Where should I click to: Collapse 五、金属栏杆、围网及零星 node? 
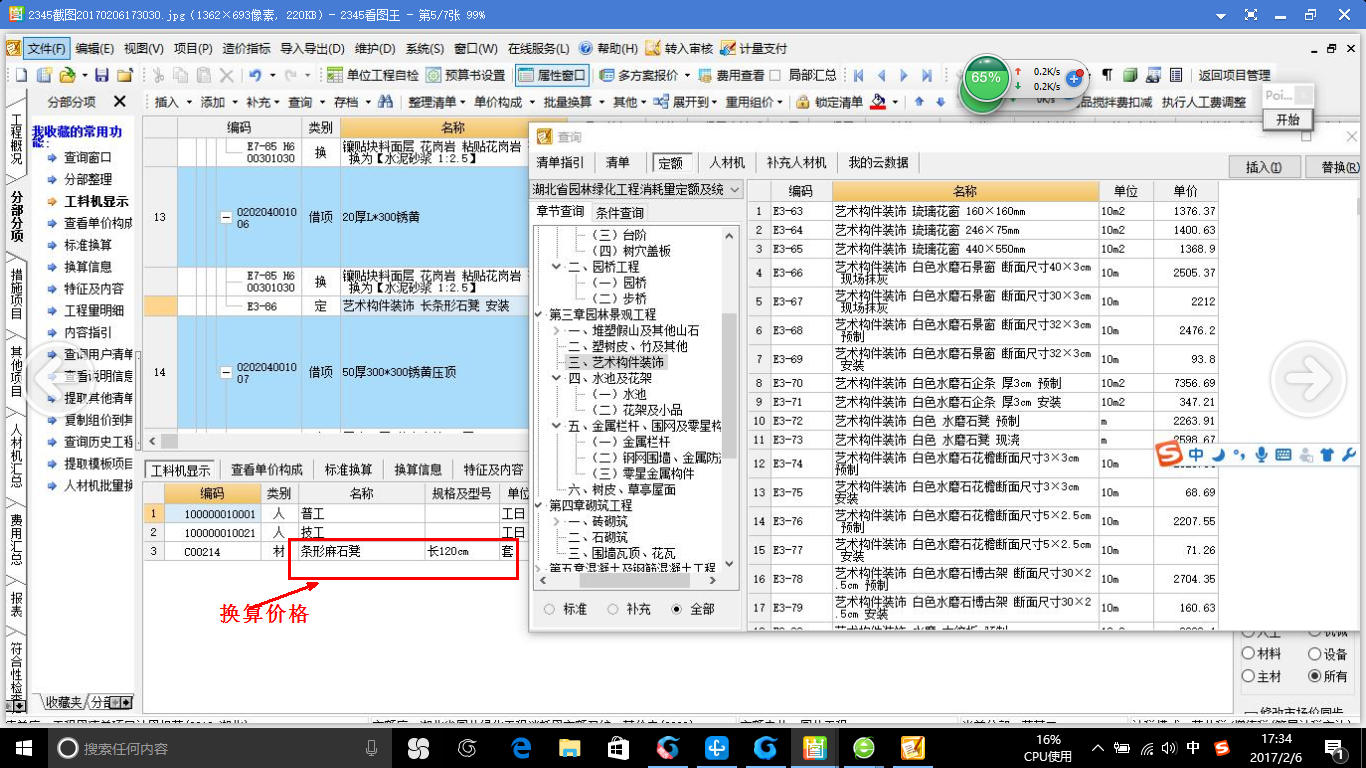point(557,426)
